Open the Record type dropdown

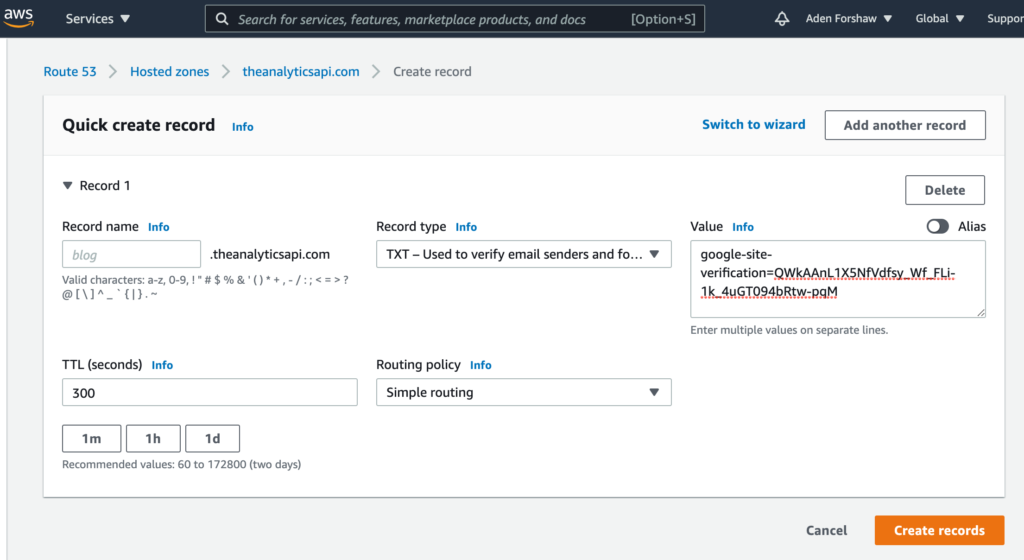(523, 254)
